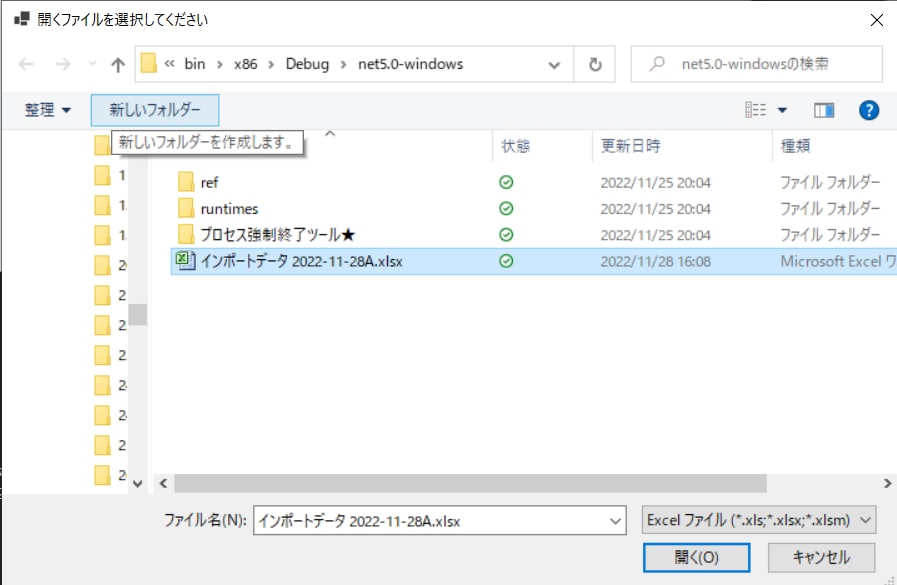Open the 整理 menu
This screenshot has height=585, width=897.
coord(47,110)
